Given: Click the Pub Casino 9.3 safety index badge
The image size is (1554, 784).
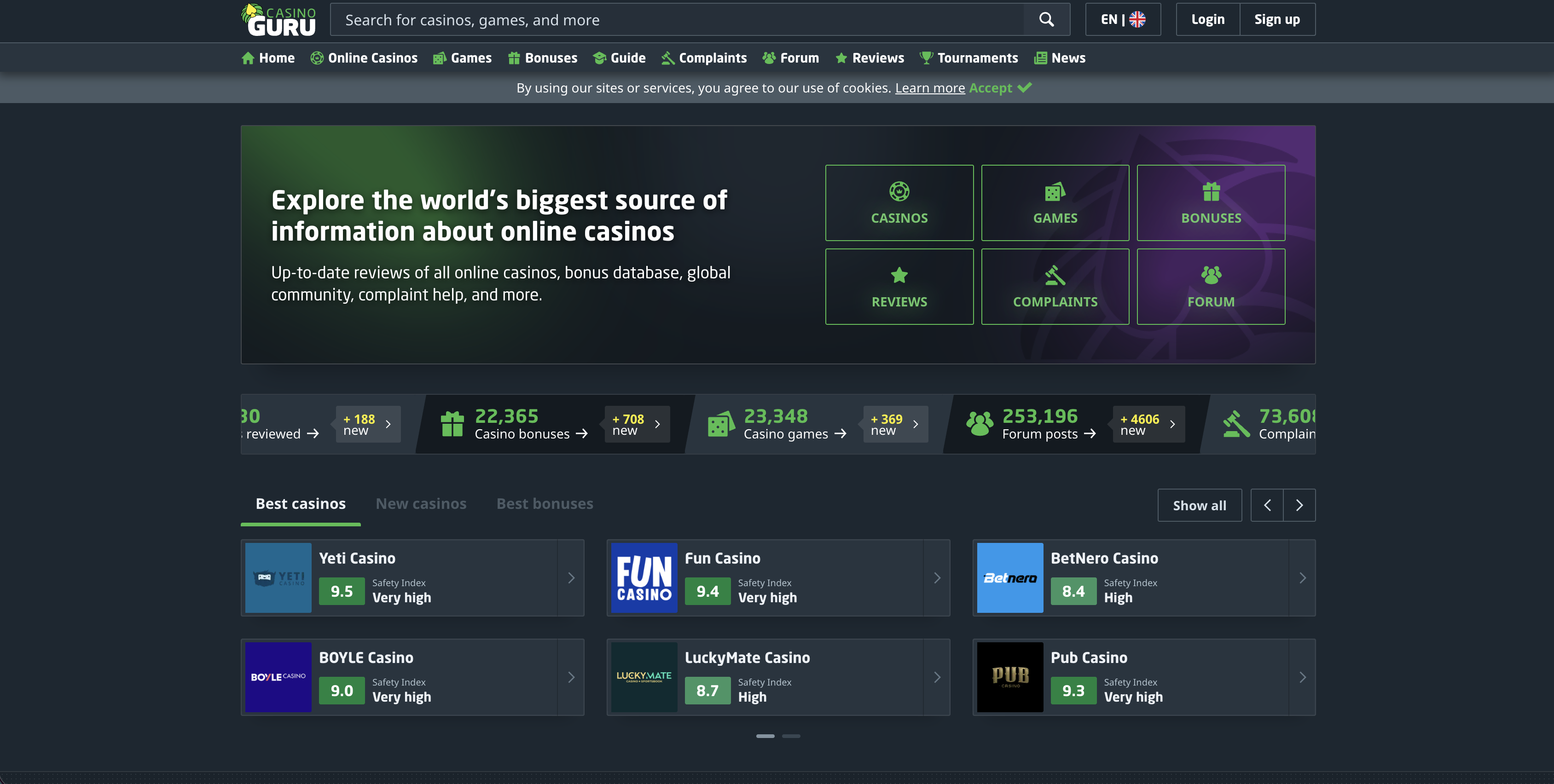Looking at the screenshot, I should pyautogui.click(x=1074, y=691).
